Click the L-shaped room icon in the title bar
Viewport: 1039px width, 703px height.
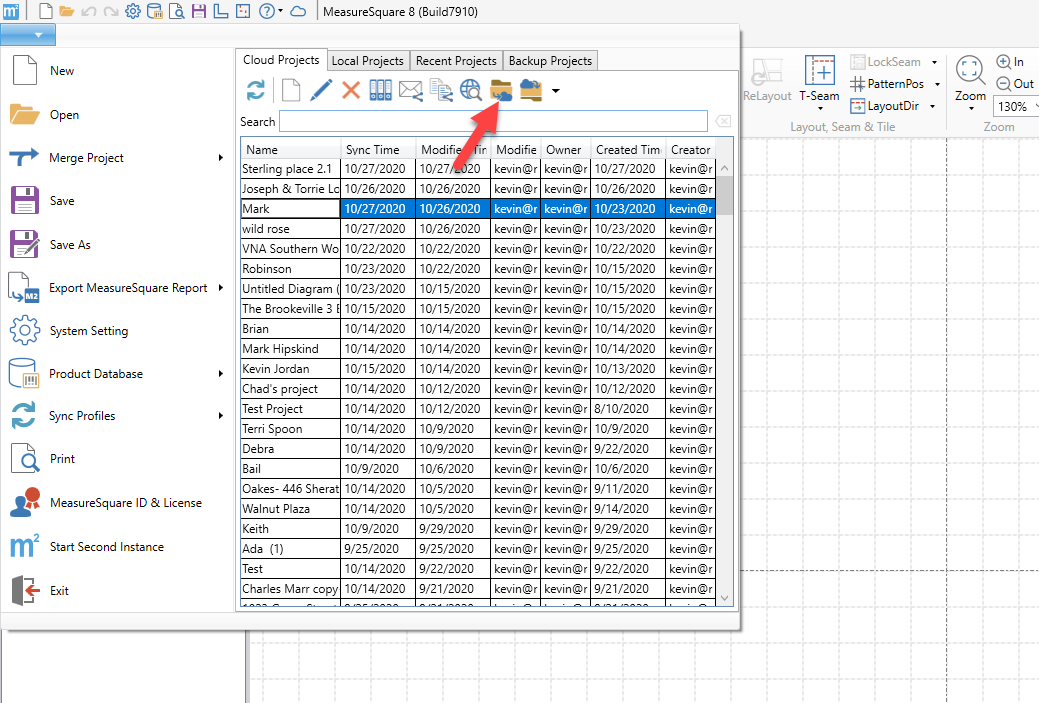(x=220, y=11)
